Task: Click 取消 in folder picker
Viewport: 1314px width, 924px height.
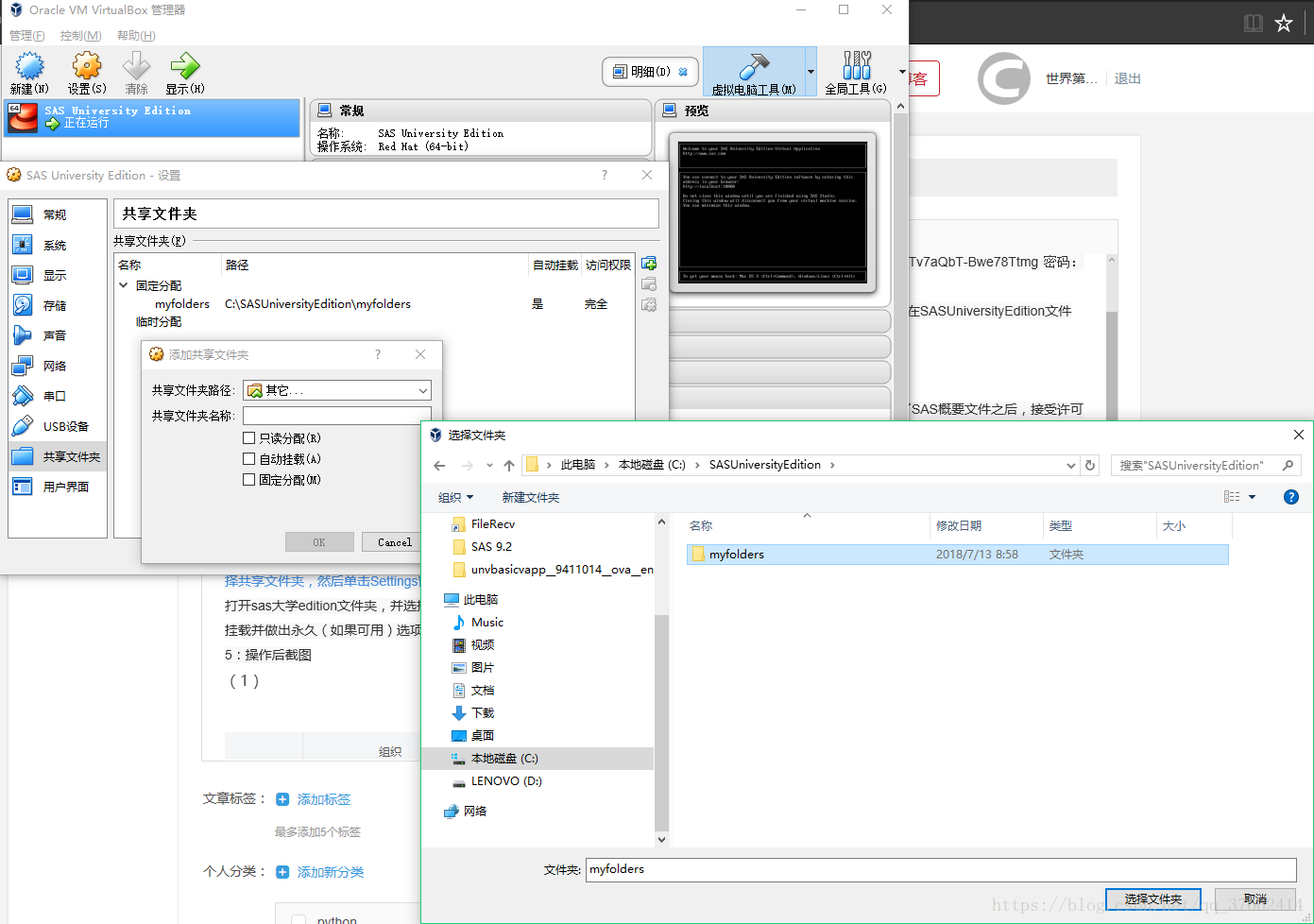Action: (1255, 899)
